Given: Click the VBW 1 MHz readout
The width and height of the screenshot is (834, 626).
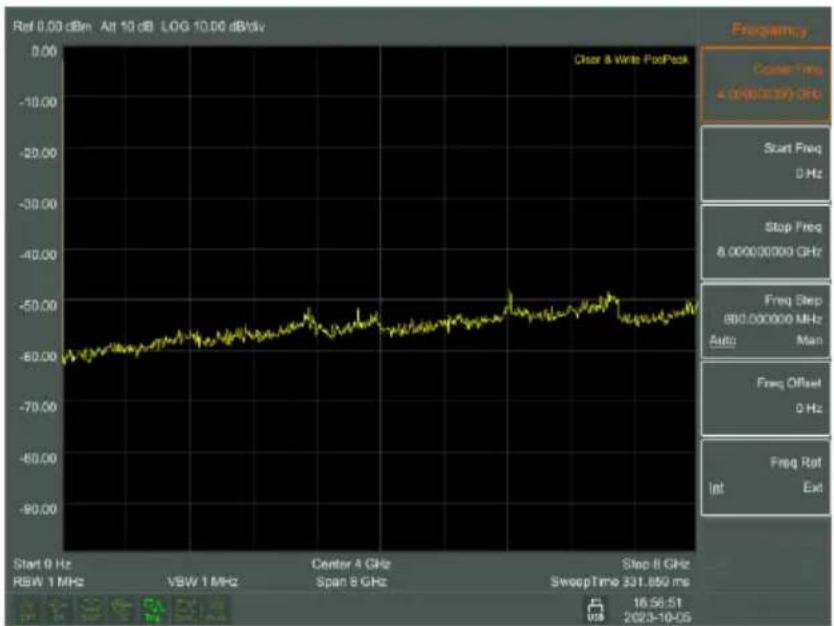Looking at the screenshot, I should [203, 582].
